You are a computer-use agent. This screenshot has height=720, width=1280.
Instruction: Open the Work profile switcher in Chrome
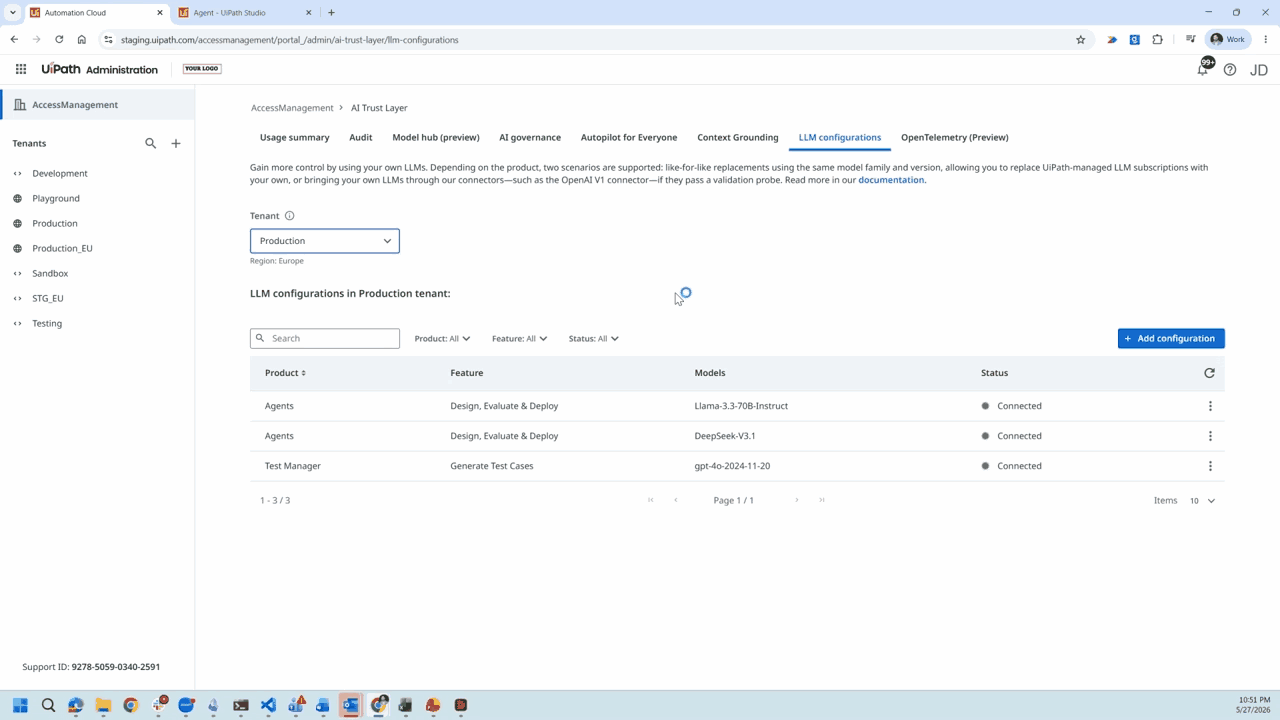1228,40
